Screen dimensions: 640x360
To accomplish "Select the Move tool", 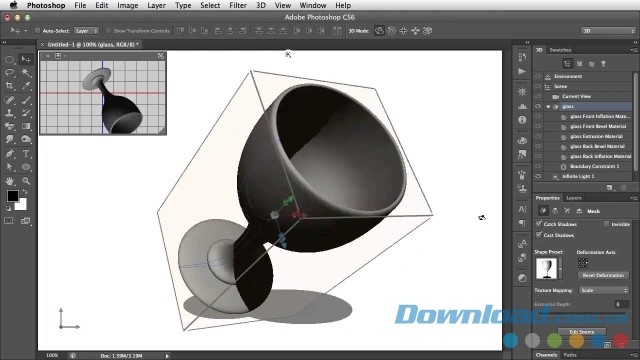I will coord(26,60).
